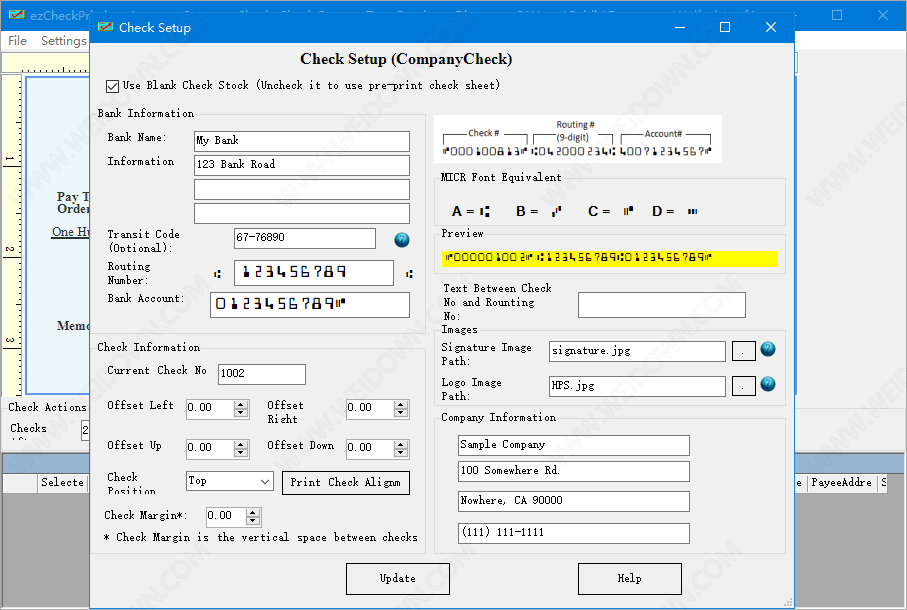Click Print Check Alignment button
The width and height of the screenshot is (907, 610).
[x=346, y=483]
